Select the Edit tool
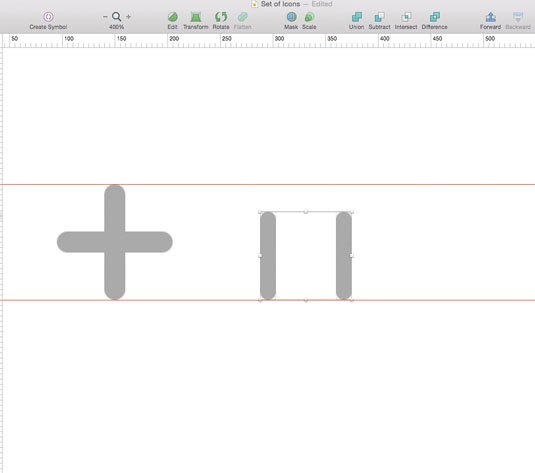Image resolution: width=535 pixels, height=473 pixels. coord(173,17)
